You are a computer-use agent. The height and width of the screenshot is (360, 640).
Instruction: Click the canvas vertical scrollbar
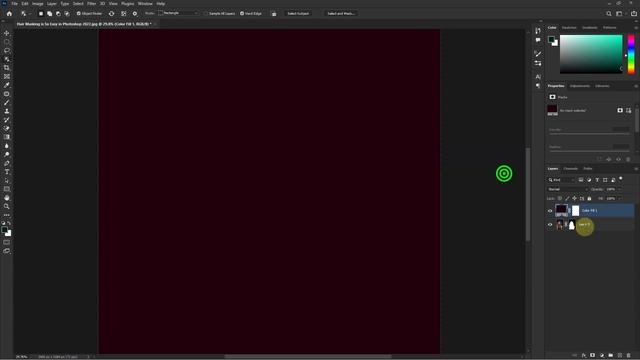click(x=528, y=194)
